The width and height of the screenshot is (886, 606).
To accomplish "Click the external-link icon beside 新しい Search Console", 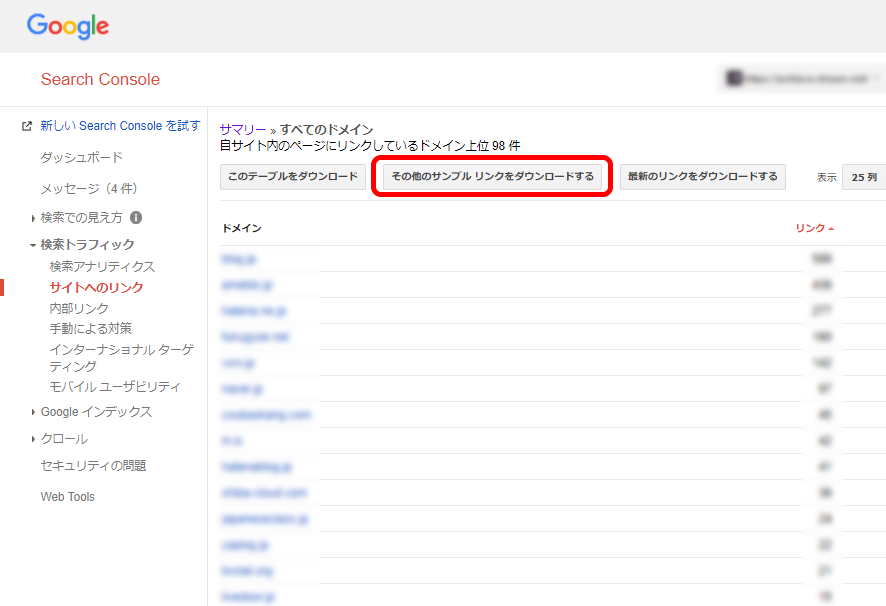I will click(27, 126).
